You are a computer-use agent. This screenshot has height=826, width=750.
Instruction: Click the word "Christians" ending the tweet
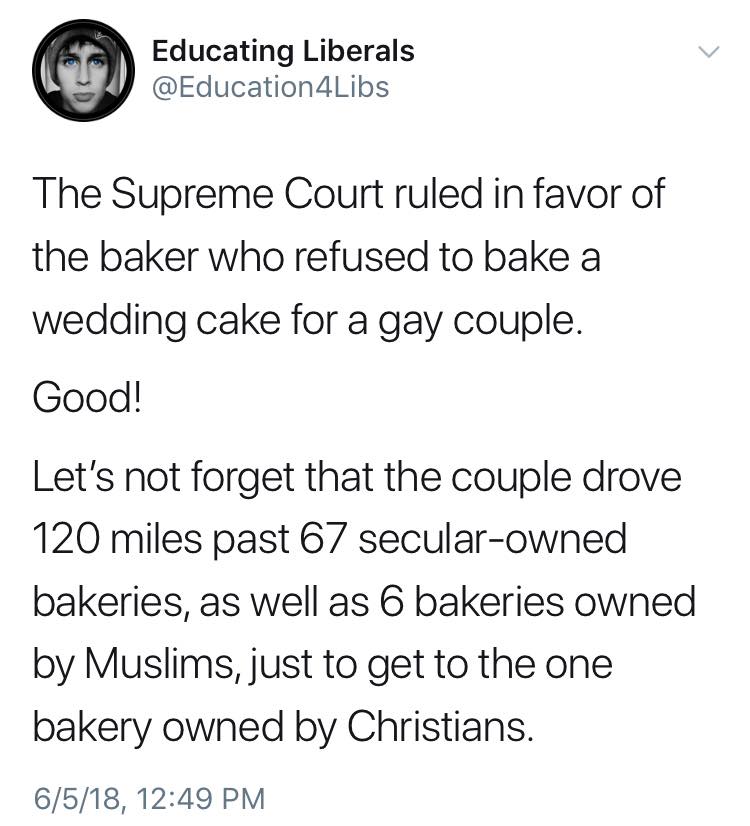[x=438, y=725]
